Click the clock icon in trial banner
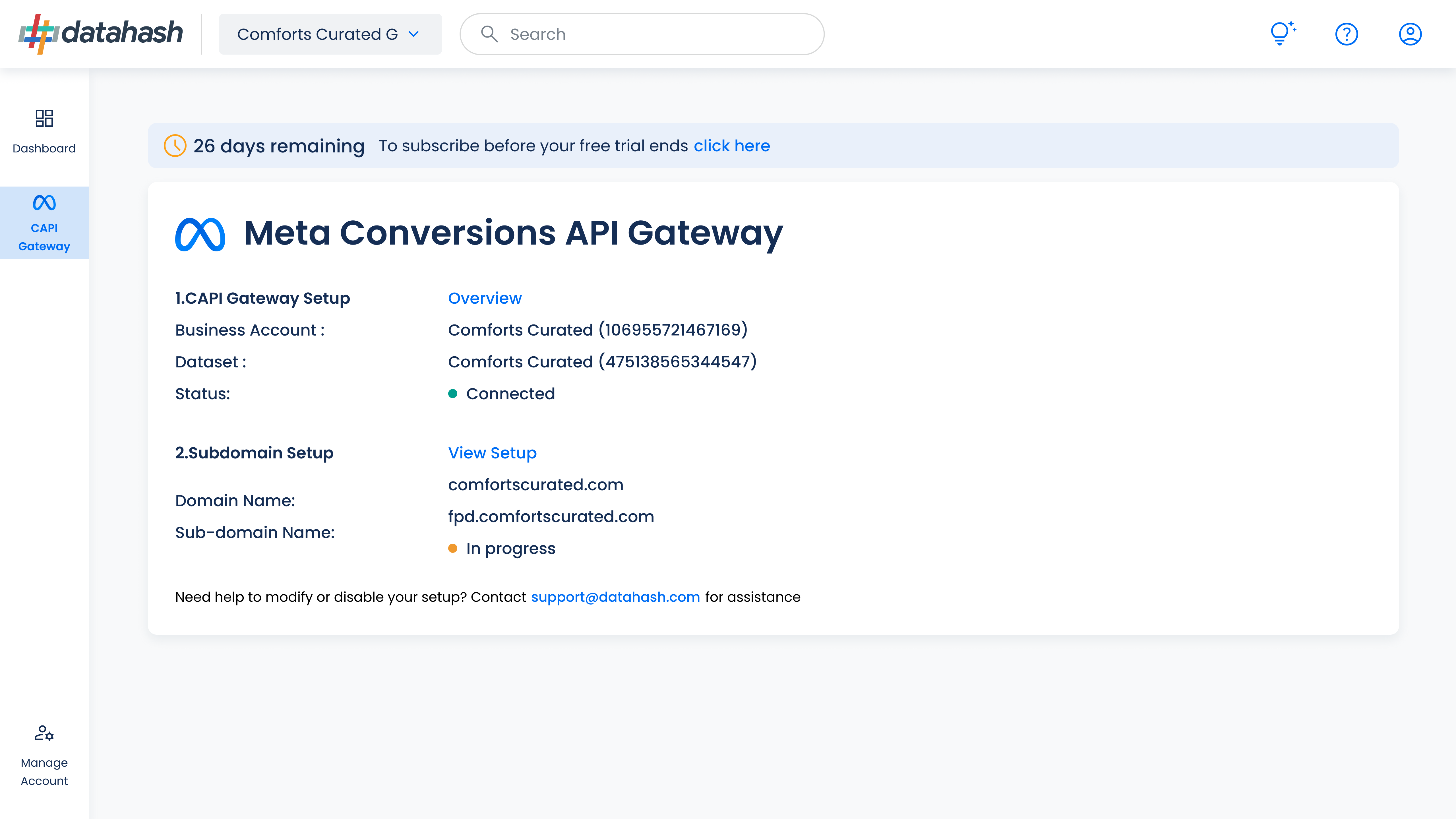Image resolution: width=1456 pixels, height=819 pixels. pos(175,145)
